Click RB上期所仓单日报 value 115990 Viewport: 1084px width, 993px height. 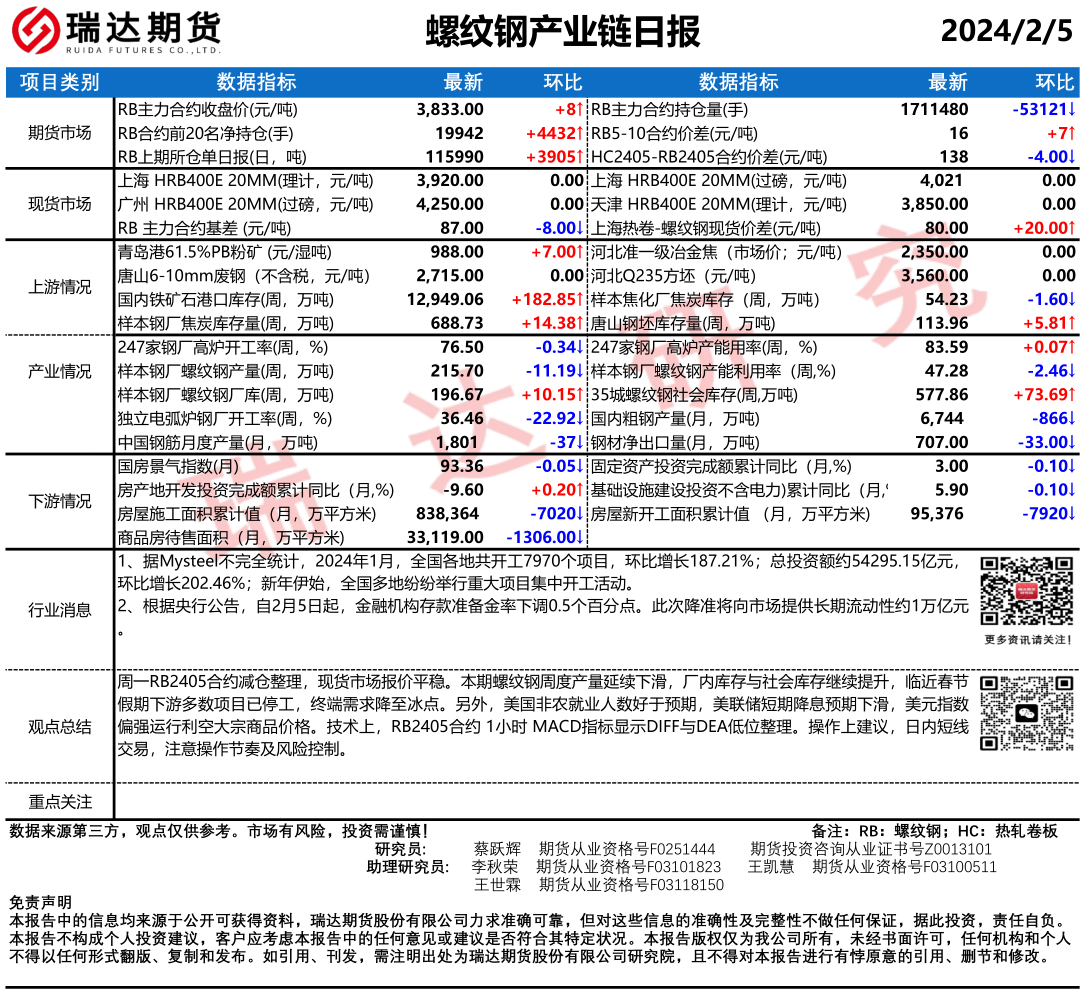click(454, 157)
